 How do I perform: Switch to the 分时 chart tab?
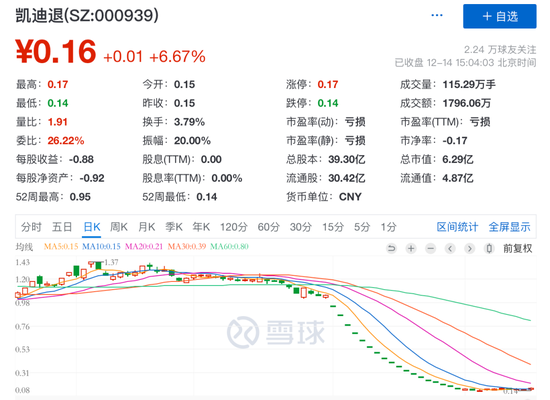tap(31, 227)
